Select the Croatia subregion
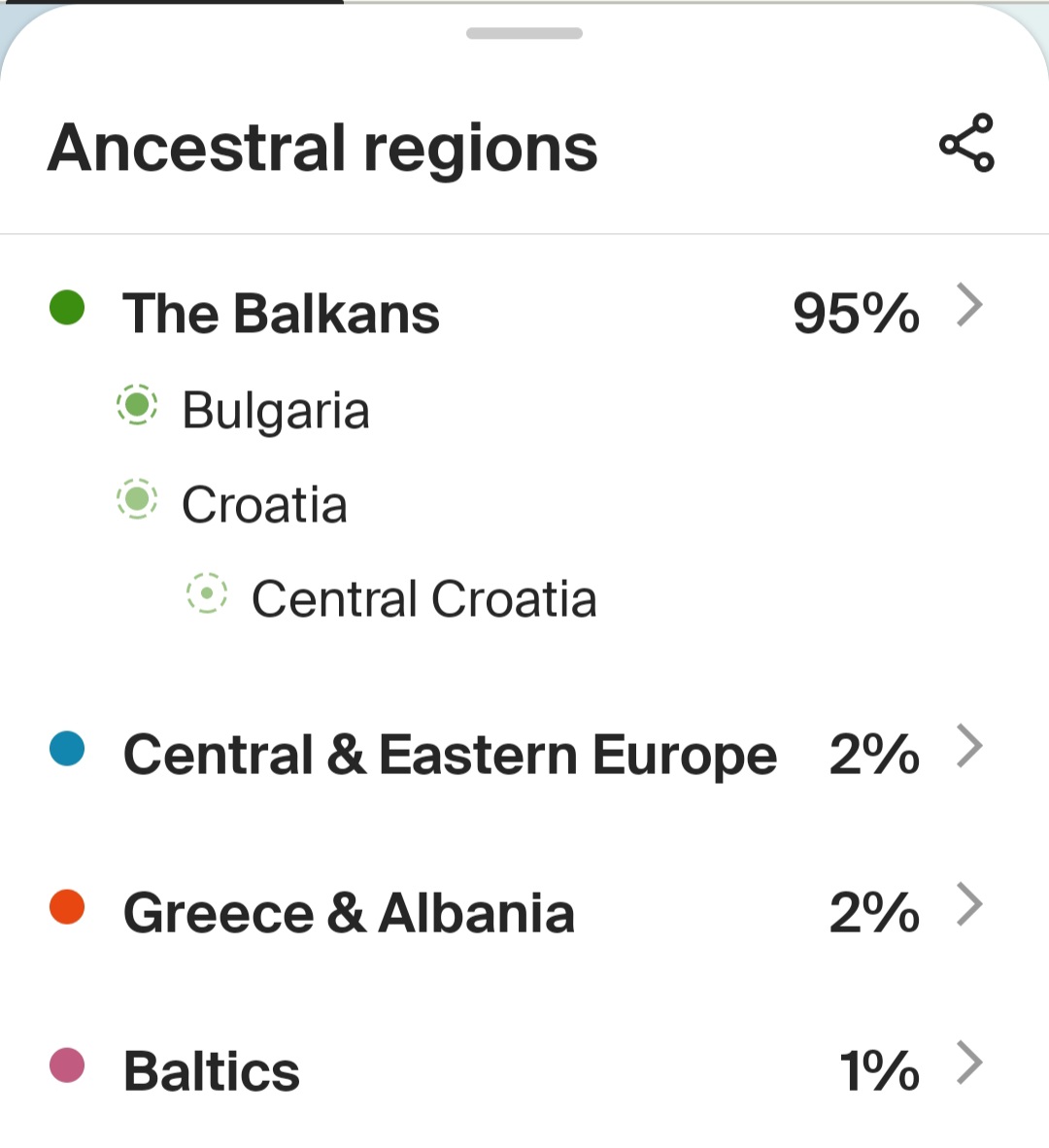This screenshot has width=1049, height=1148. 264,504
